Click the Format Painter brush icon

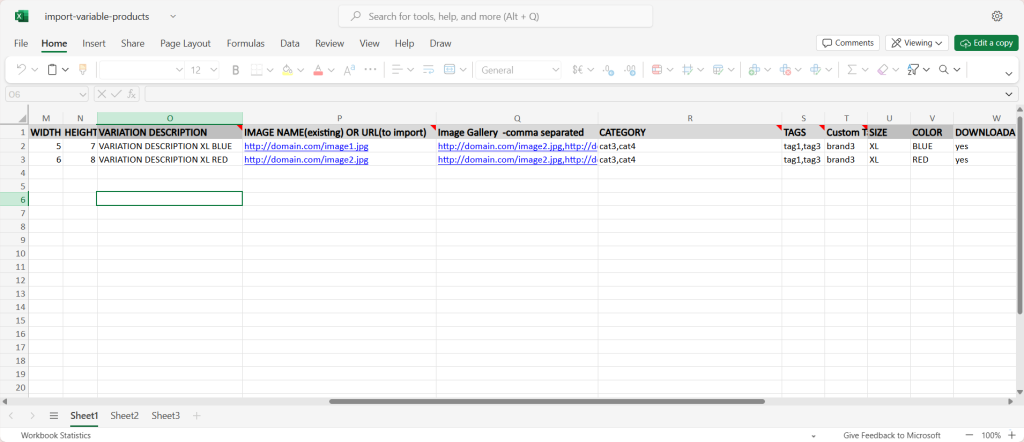pos(82,70)
